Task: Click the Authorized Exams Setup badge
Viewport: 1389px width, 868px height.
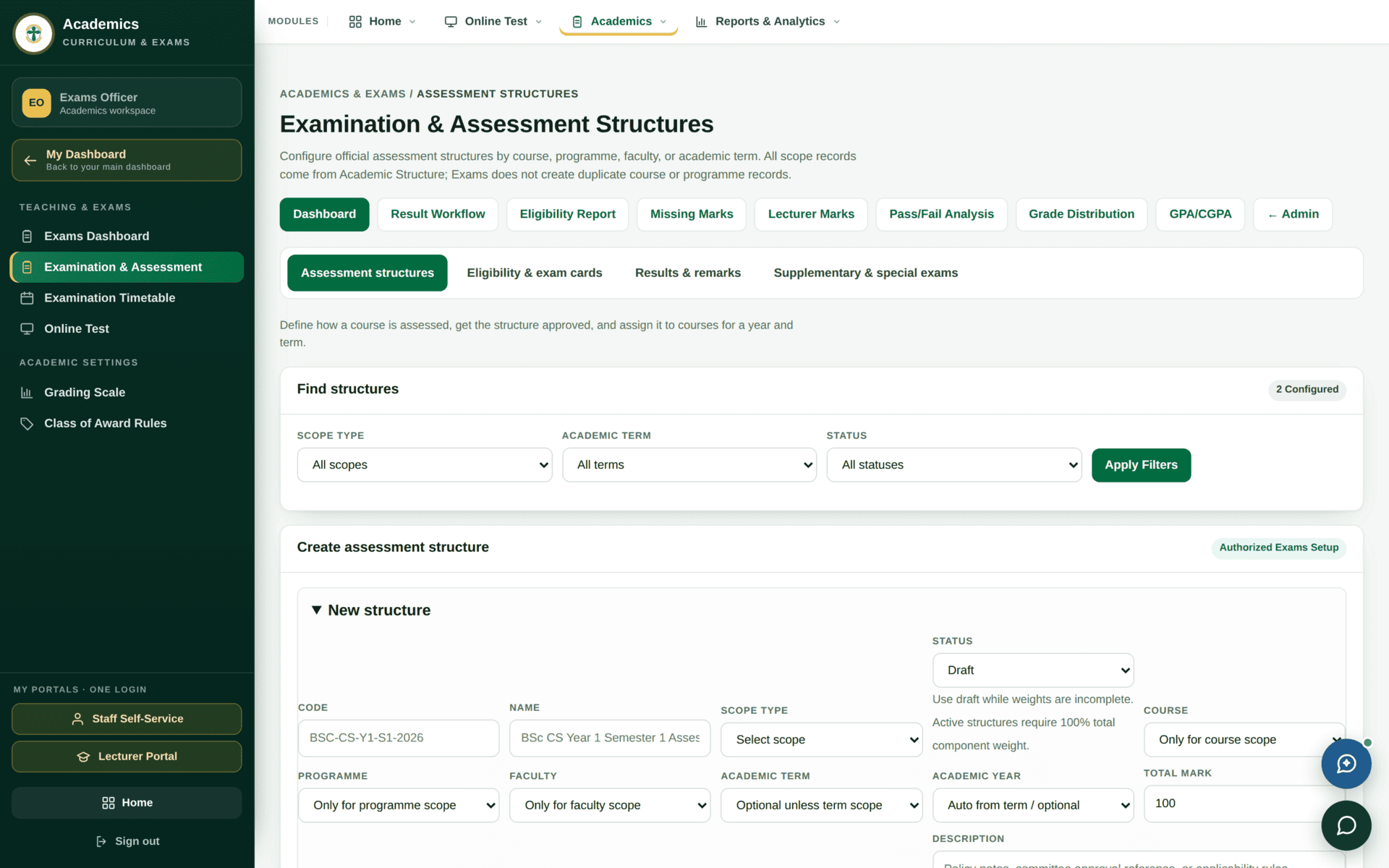Action: 1278,548
